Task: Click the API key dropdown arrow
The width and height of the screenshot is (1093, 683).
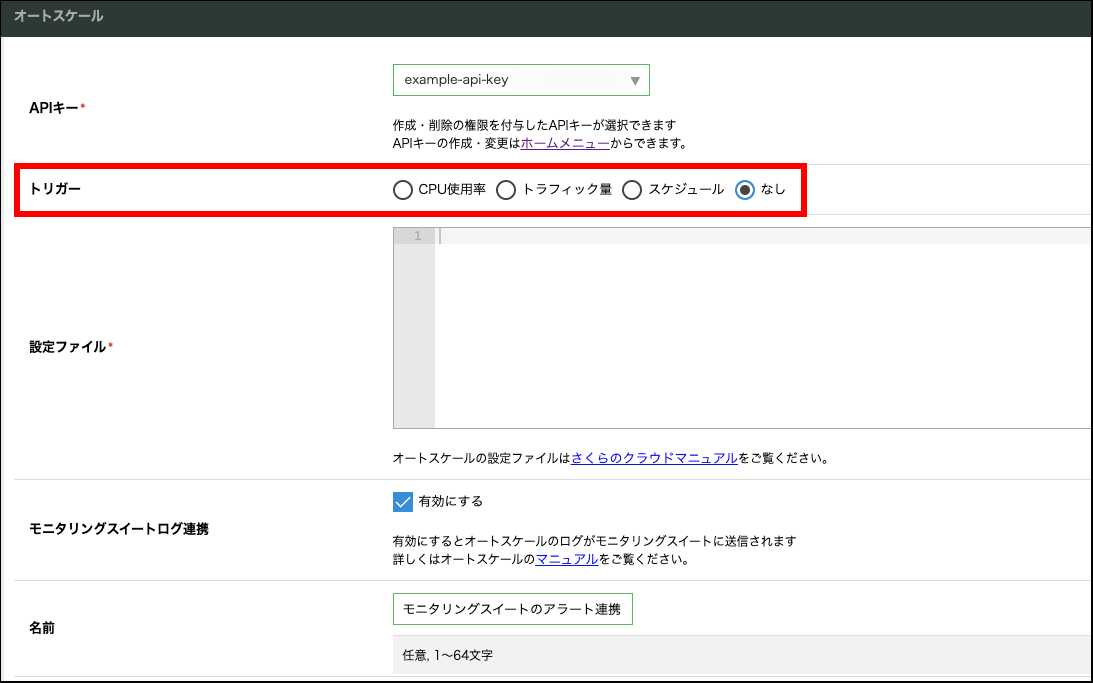Action: coord(635,81)
